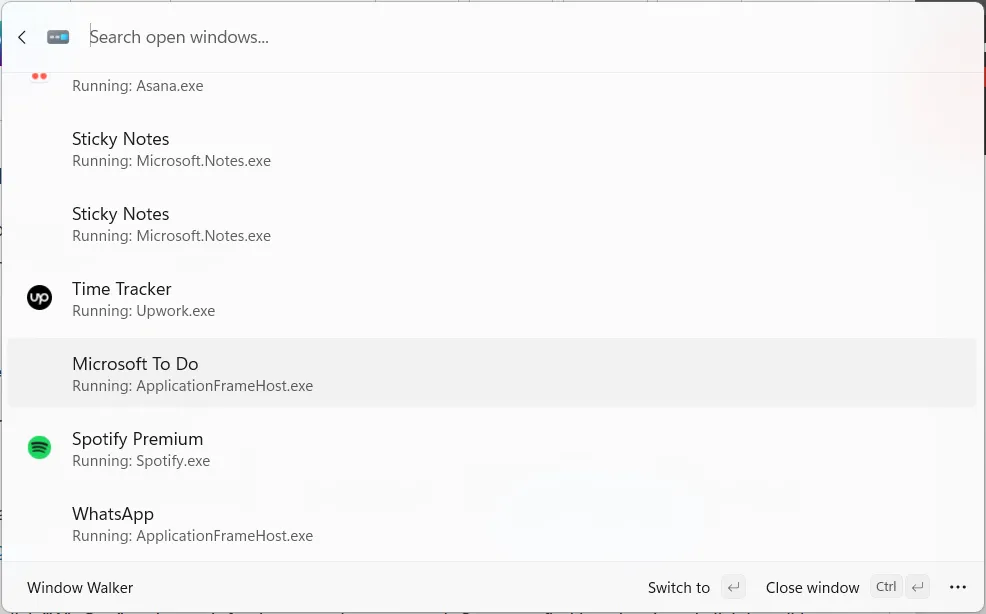Viewport: 986px width, 614px height.
Task: Click the Upwork icon beside Time Tracker
Action: (39, 298)
